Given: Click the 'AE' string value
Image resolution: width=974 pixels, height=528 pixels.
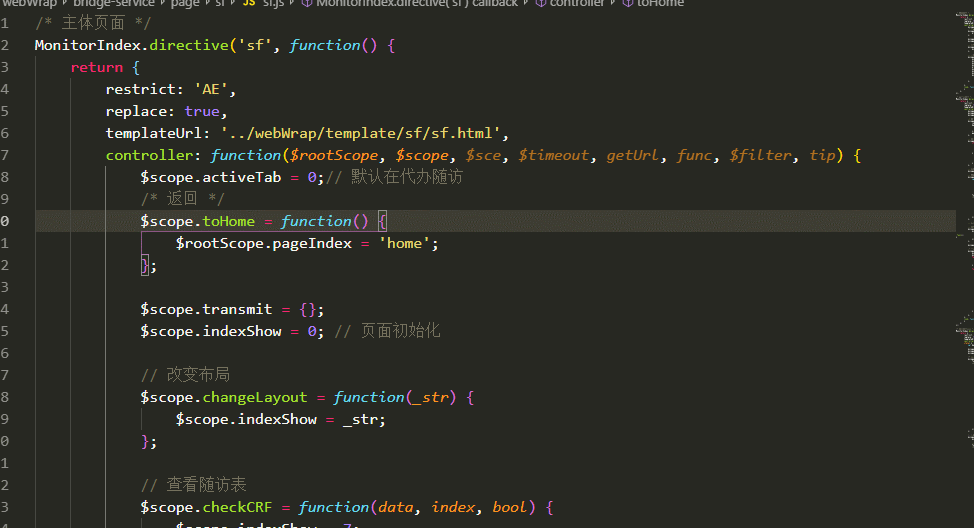Looking at the screenshot, I should tap(211, 89).
